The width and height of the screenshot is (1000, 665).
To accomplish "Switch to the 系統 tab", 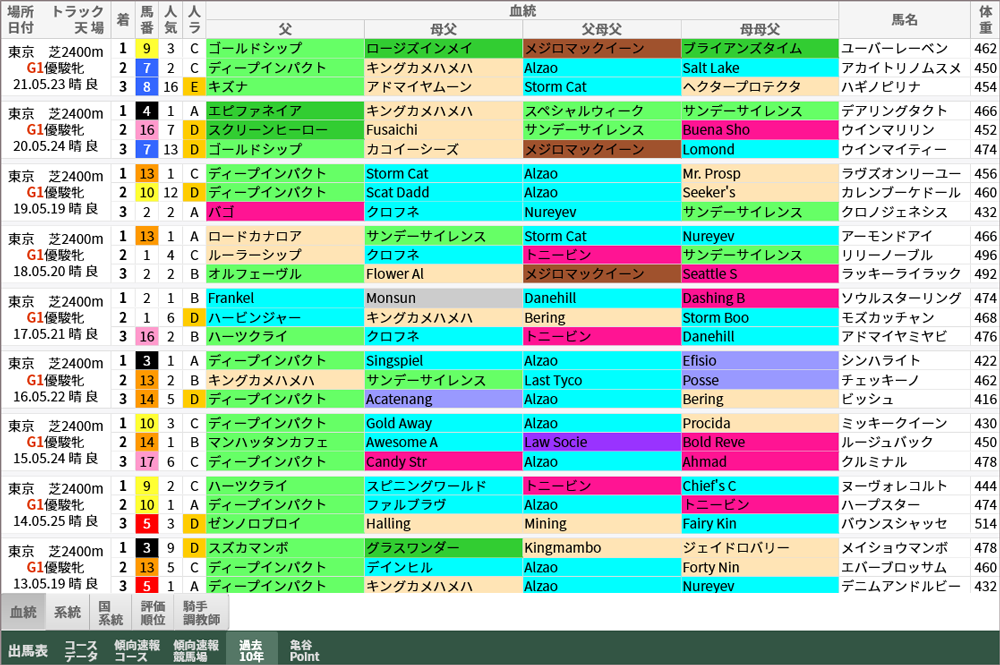I will [67, 612].
